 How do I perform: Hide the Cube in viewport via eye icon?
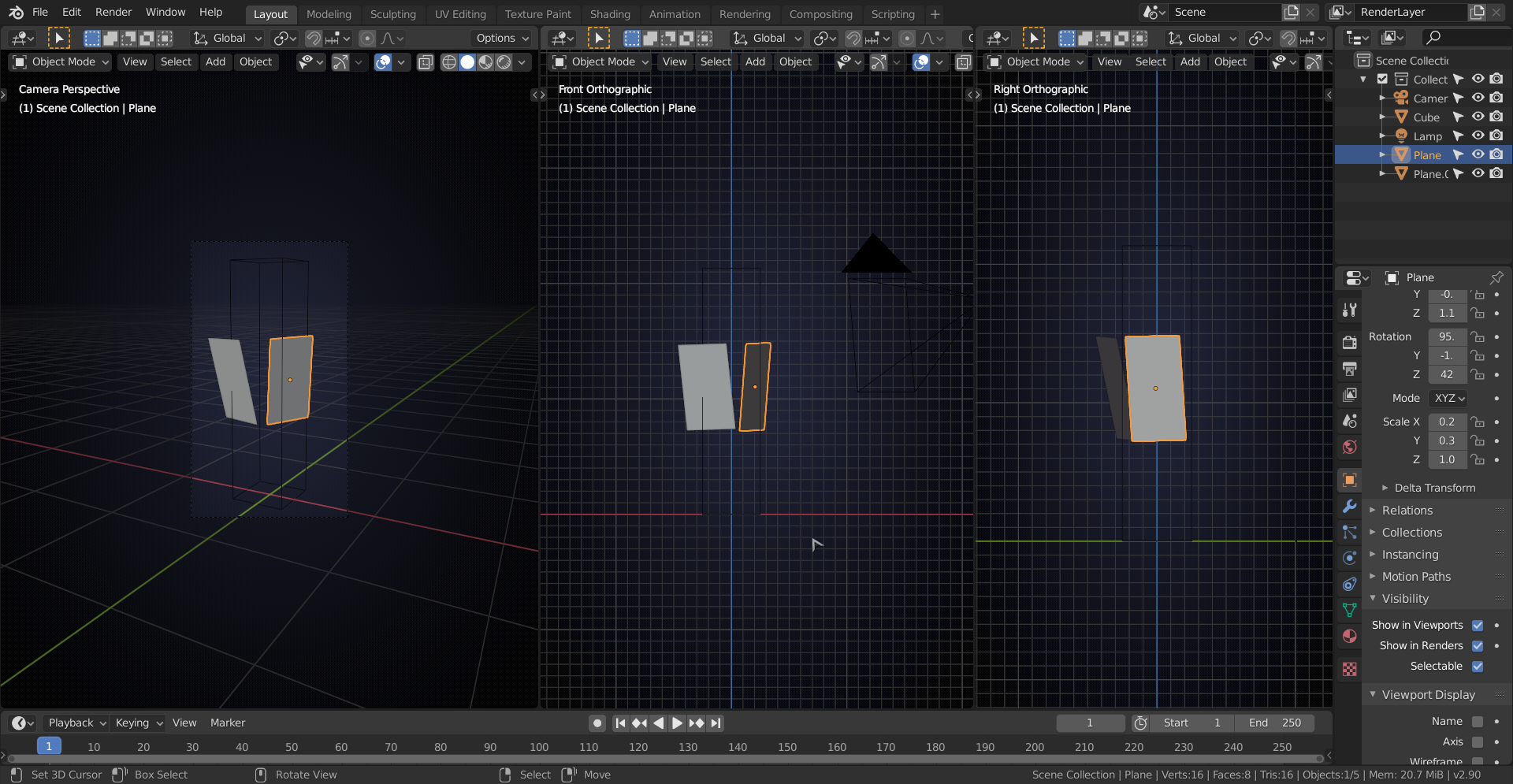pos(1478,117)
